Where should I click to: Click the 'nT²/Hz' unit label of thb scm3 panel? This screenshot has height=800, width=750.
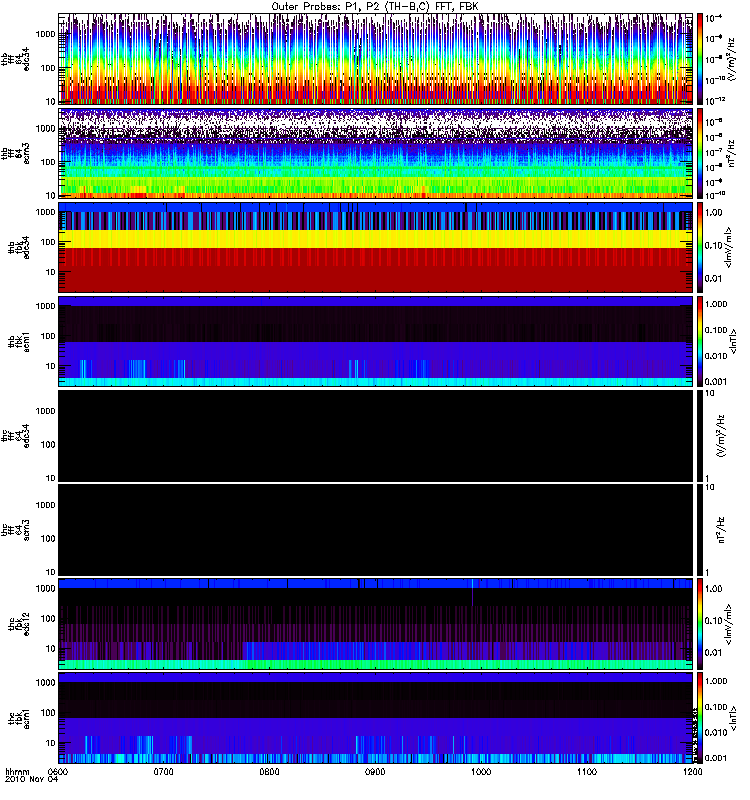[732, 153]
